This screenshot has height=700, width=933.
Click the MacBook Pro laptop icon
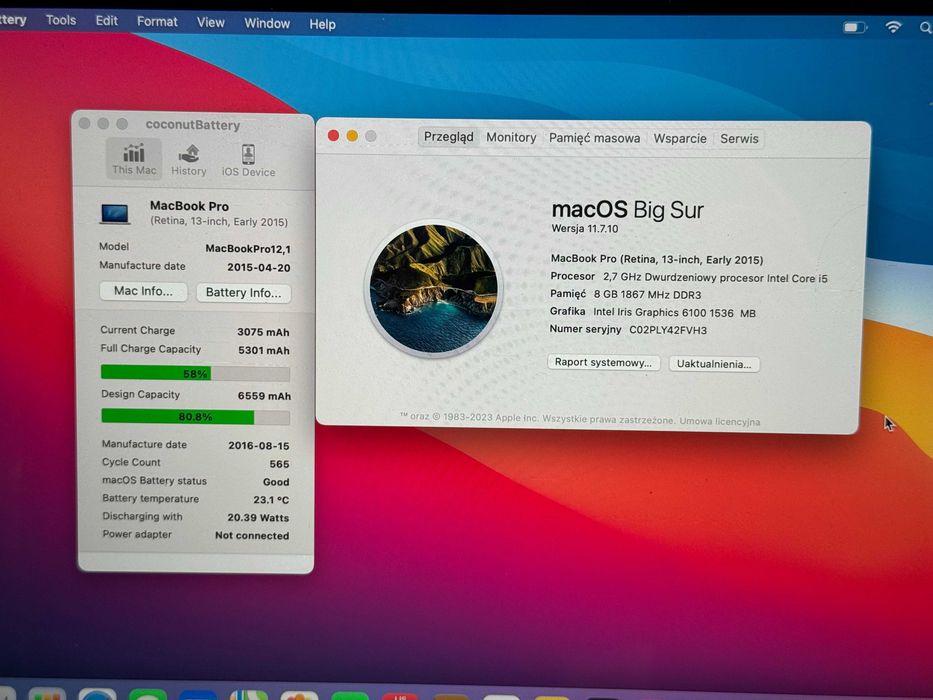[x=115, y=214]
